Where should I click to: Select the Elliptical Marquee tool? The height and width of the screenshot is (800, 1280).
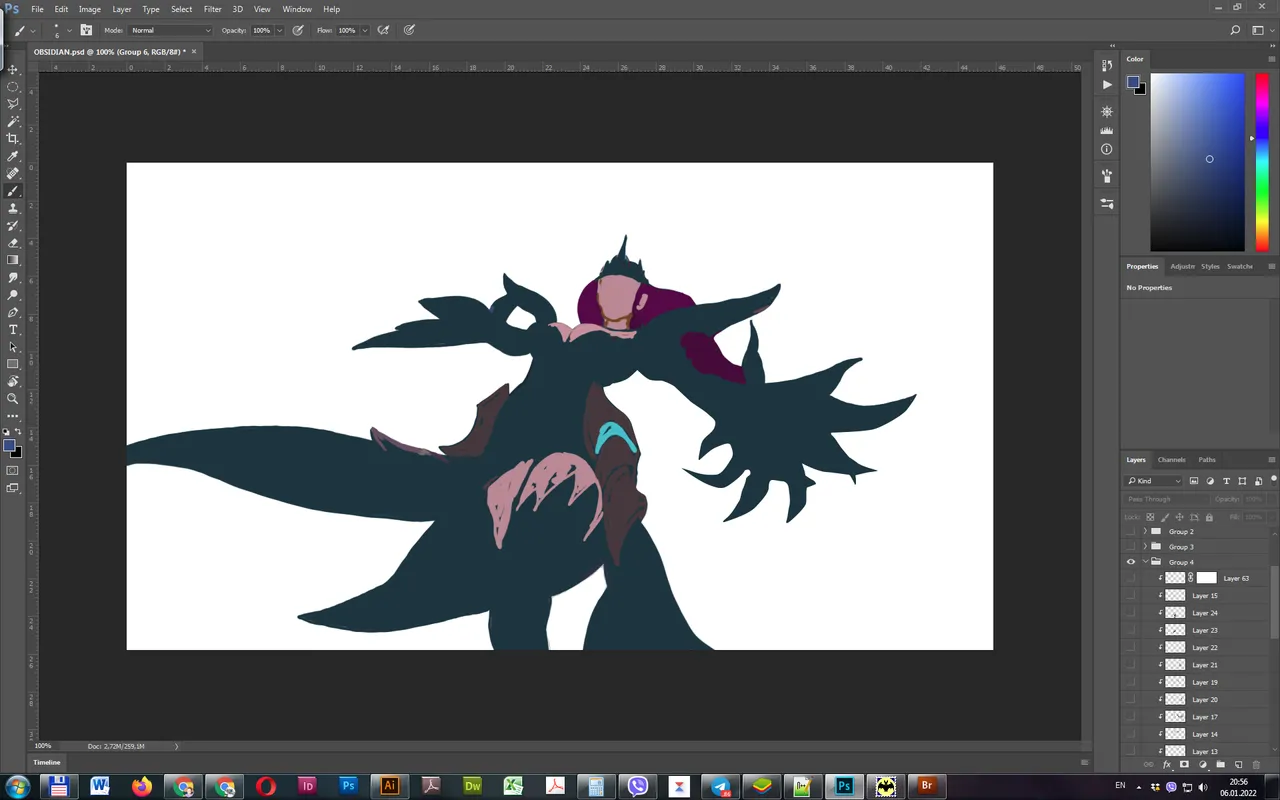coord(13,87)
